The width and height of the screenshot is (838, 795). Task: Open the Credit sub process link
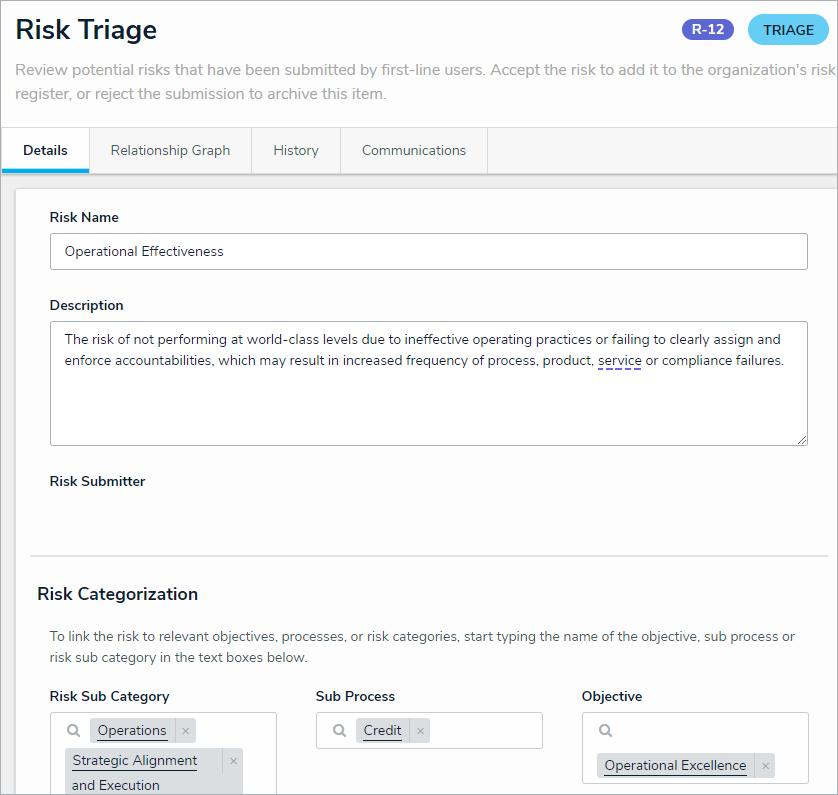pyautogui.click(x=383, y=731)
